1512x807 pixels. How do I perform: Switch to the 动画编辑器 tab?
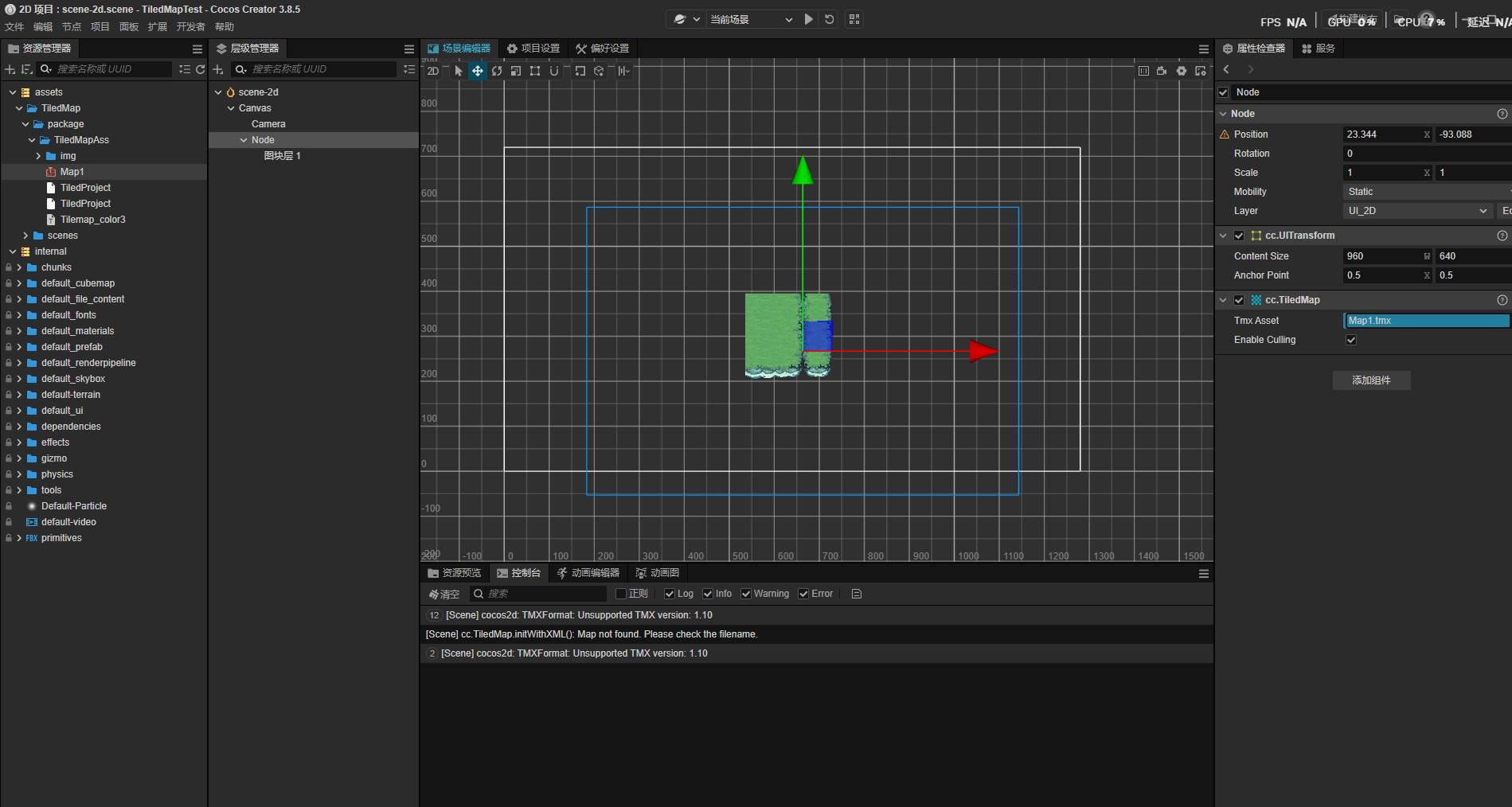(x=588, y=573)
